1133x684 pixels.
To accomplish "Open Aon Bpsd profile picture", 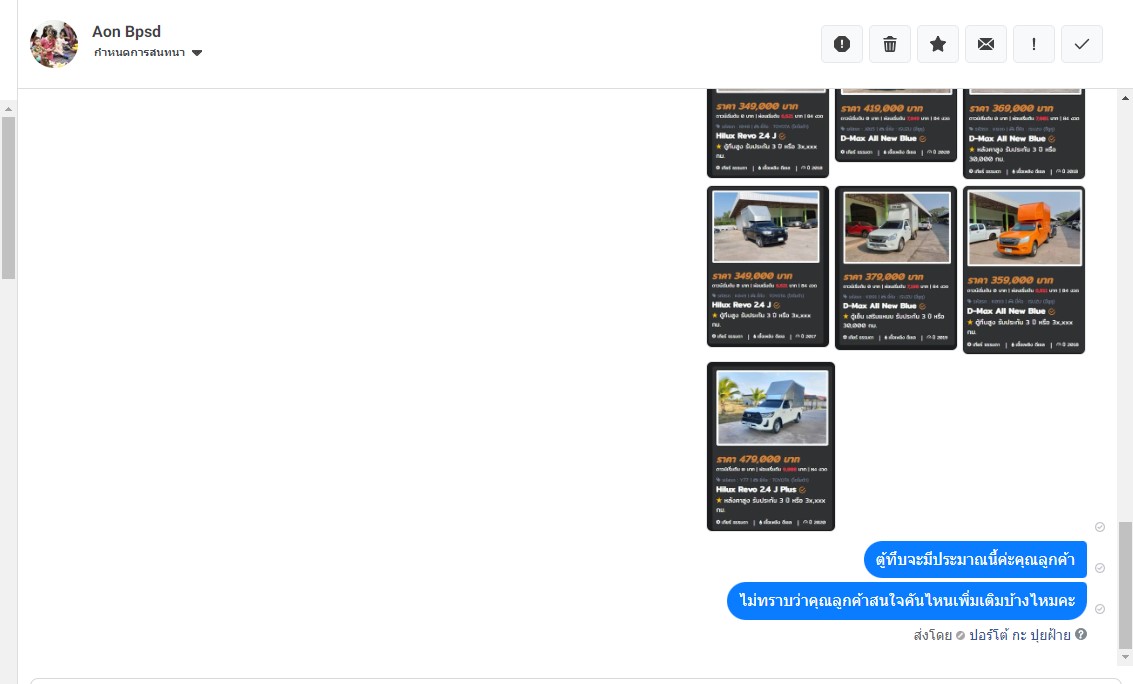I will click(x=53, y=44).
